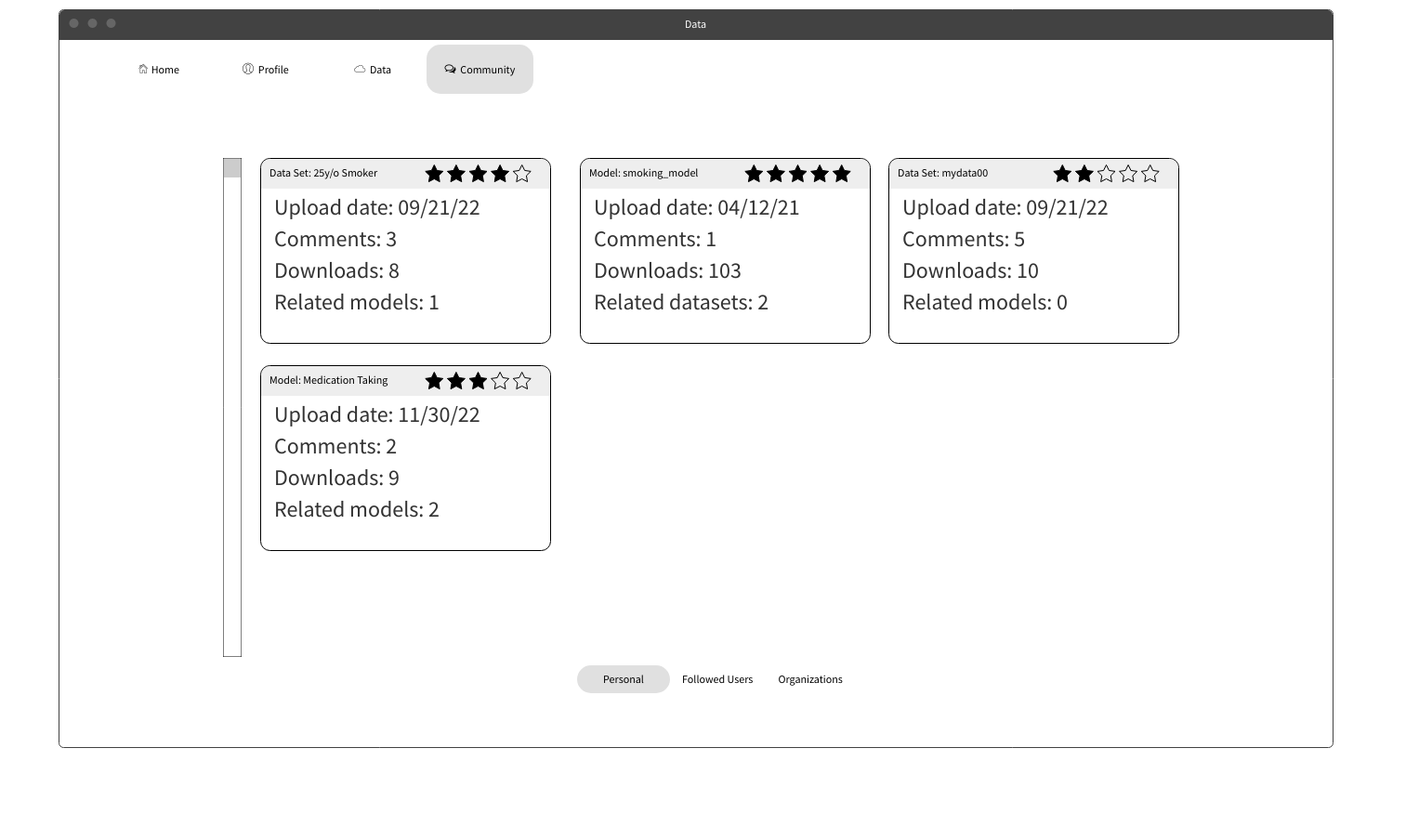Click 'Downloads: 9' text
Viewport: 1419px width, 840px height.
coord(336,478)
